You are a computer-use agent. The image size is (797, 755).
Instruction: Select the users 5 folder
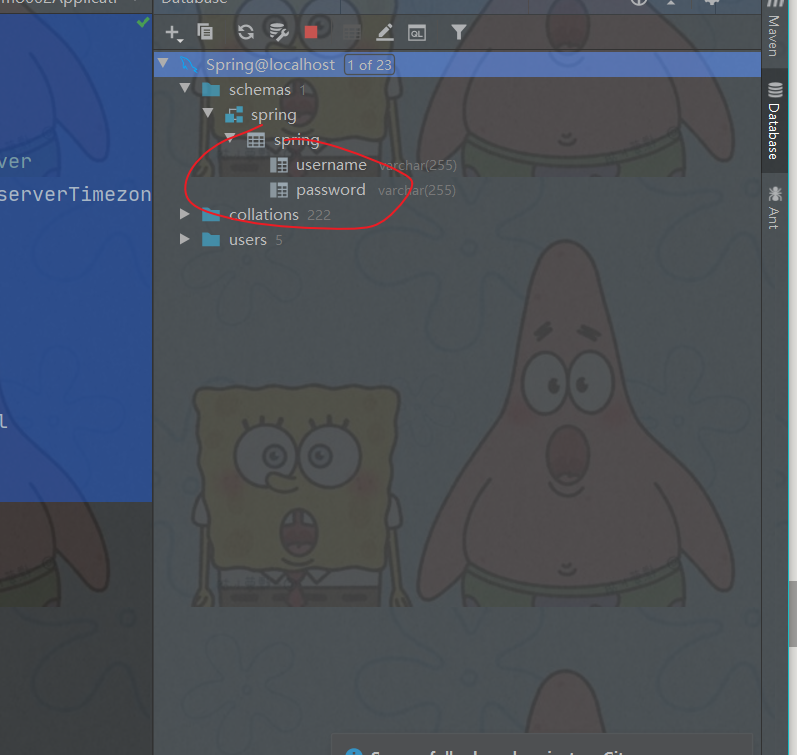click(255, 240)
